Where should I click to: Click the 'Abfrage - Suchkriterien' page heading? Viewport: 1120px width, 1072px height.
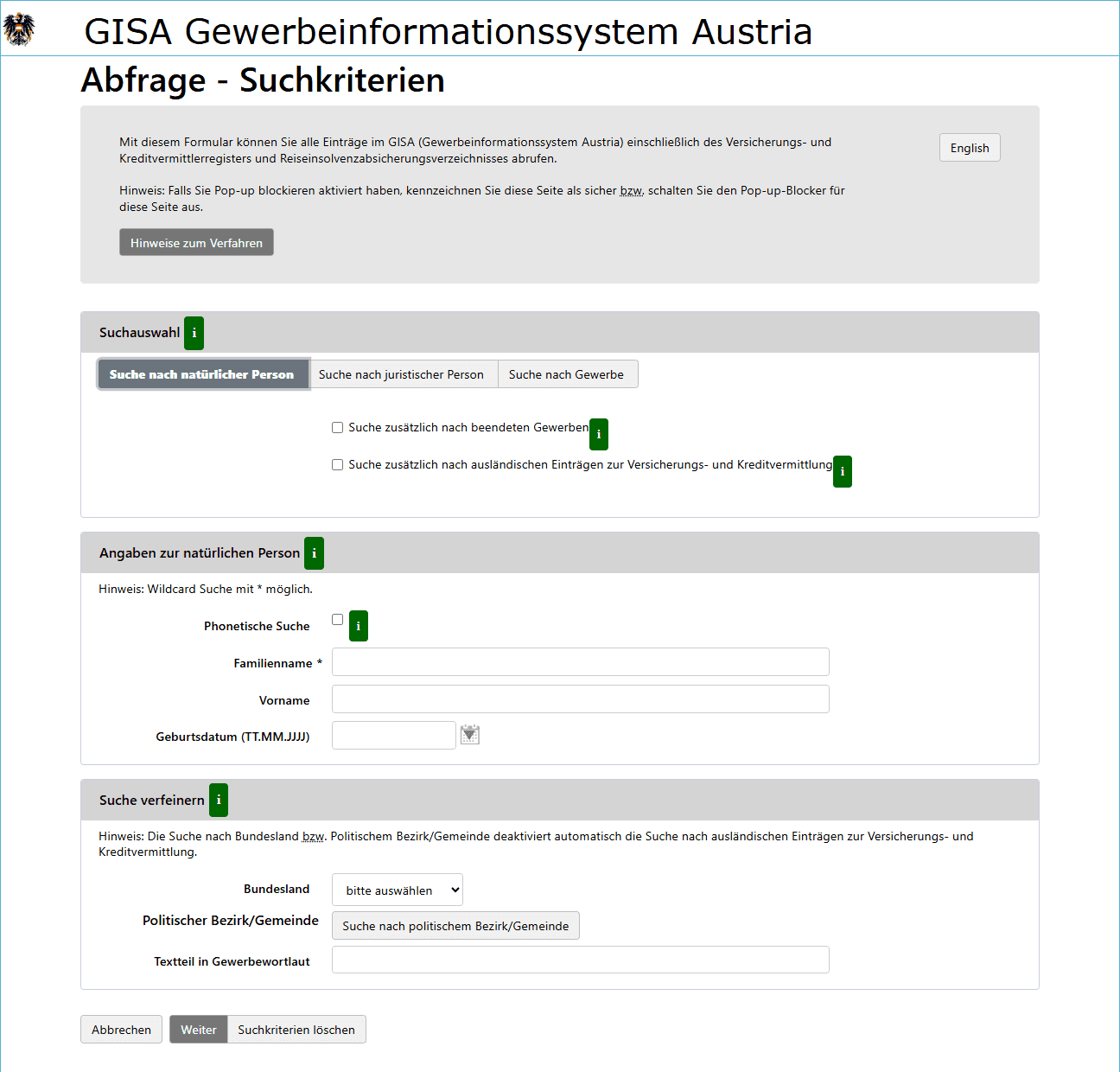(x=263, y=80)
